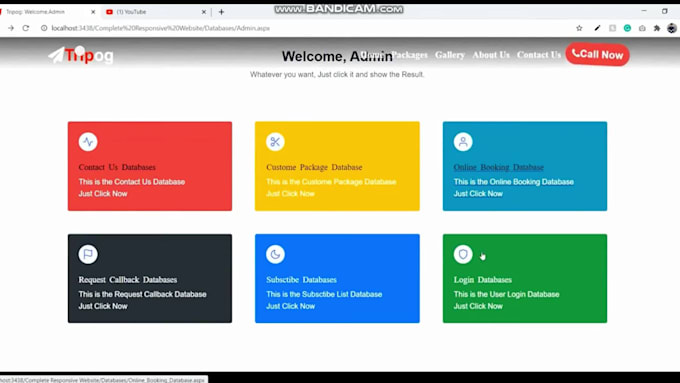Close the Tripog Welcome Admin tab

click(x=93, y=12)
